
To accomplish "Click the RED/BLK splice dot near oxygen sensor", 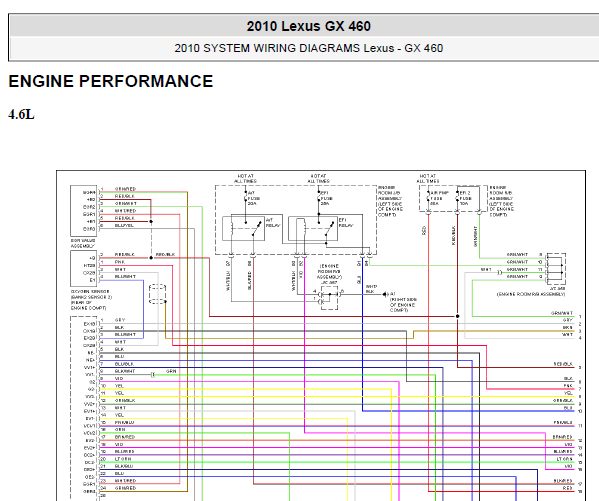I will (151, 258).
